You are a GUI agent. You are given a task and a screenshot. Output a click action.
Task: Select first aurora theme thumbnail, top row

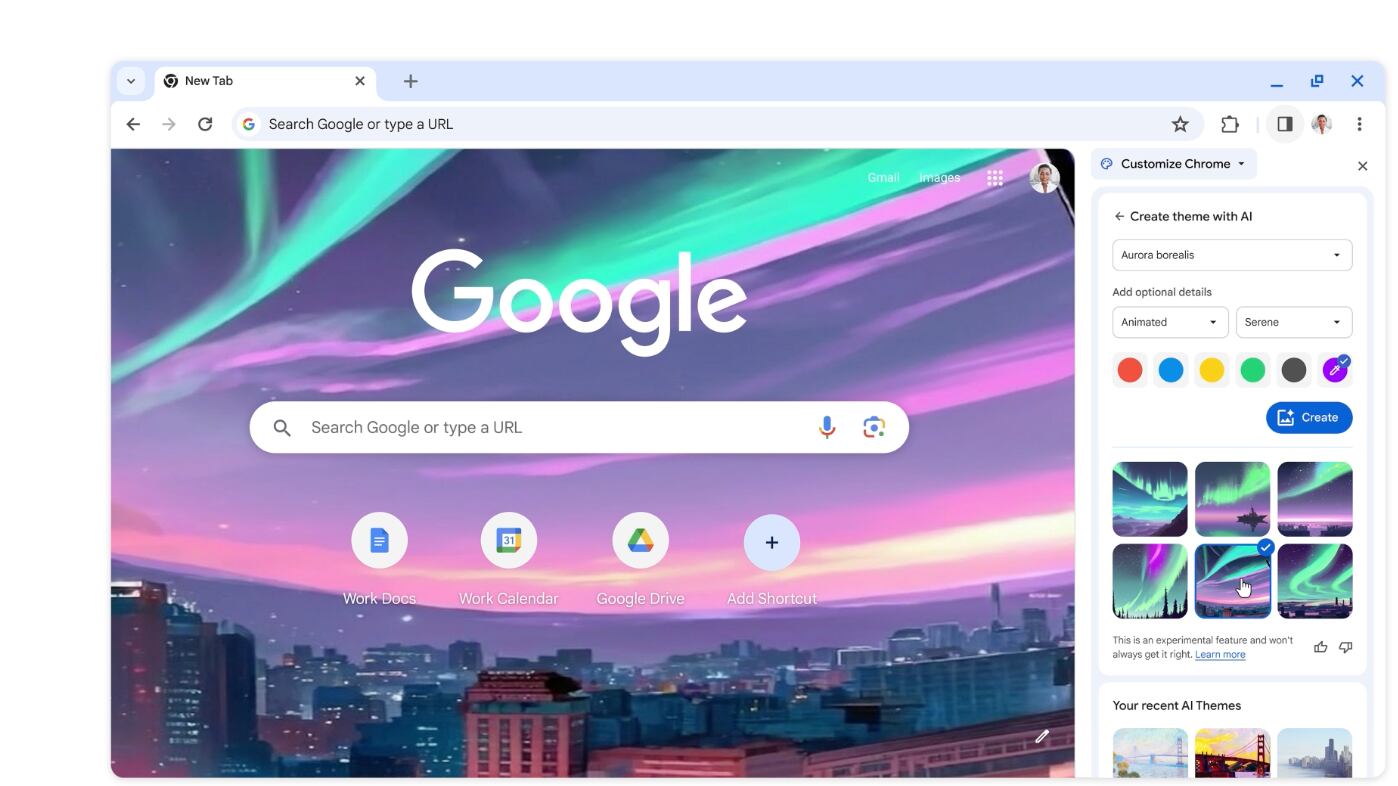(x=1150, y=499)
